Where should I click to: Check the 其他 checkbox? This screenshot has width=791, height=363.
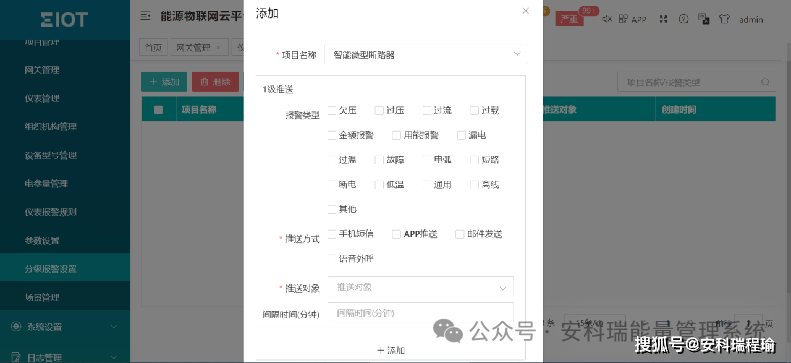(x=331, y=209)
